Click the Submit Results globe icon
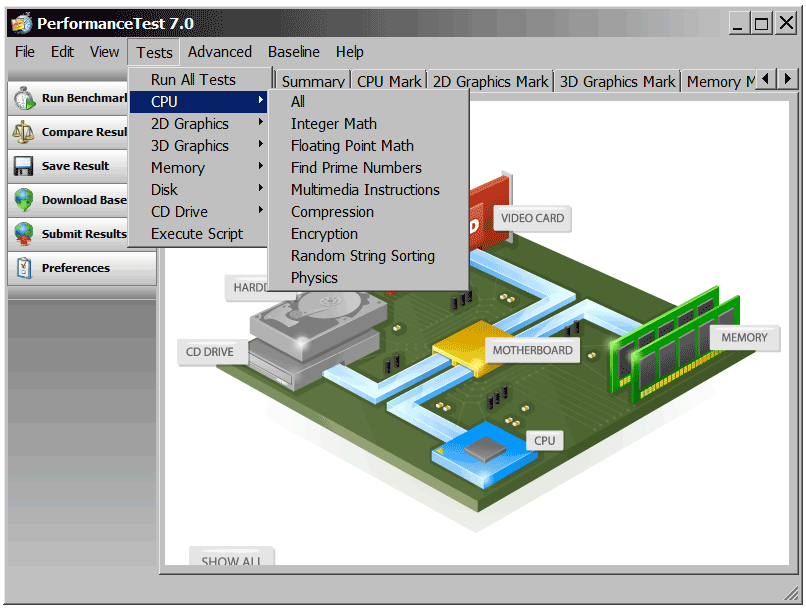Image resolution: width=806 pixels, height=610 pixels. [x=24, y=234]
